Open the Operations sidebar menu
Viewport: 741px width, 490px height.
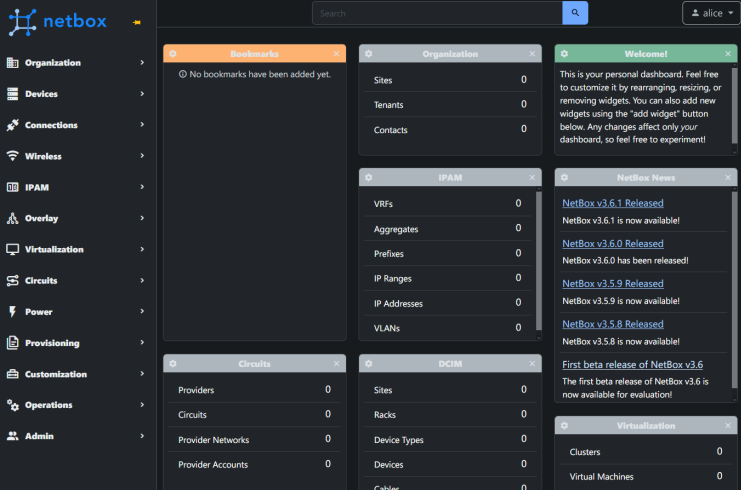(76, 405)
